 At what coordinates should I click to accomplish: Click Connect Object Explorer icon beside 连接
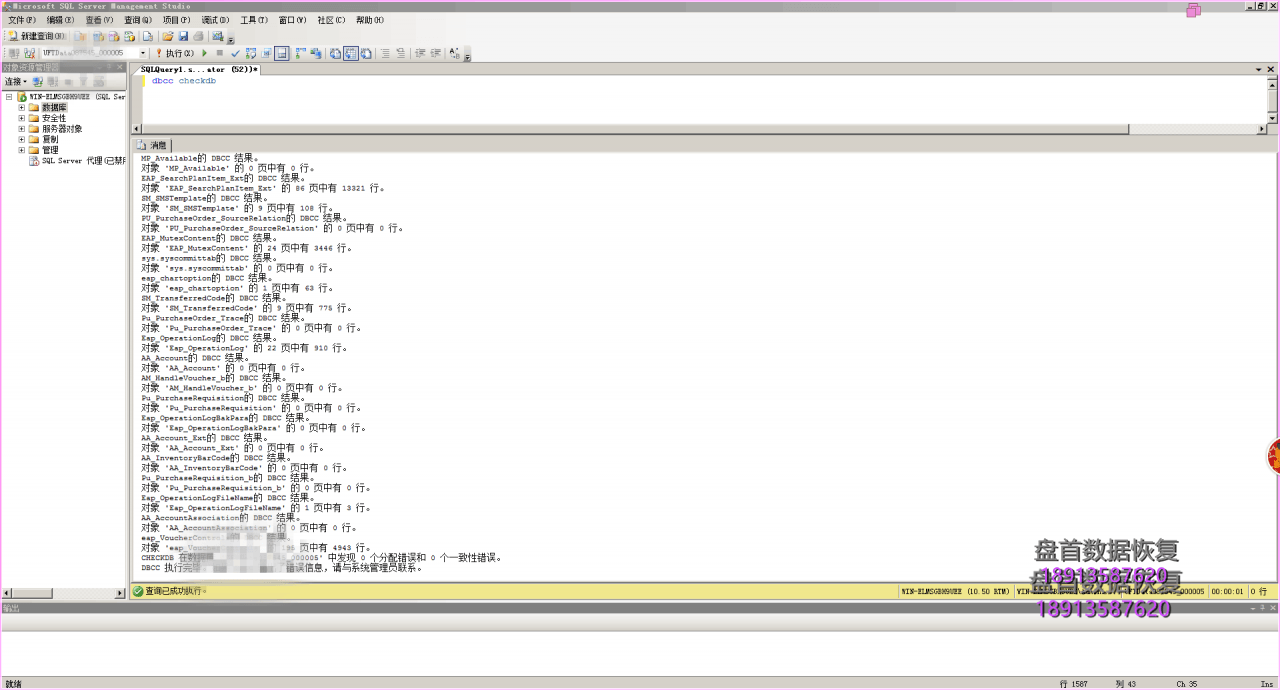[37, 81]
